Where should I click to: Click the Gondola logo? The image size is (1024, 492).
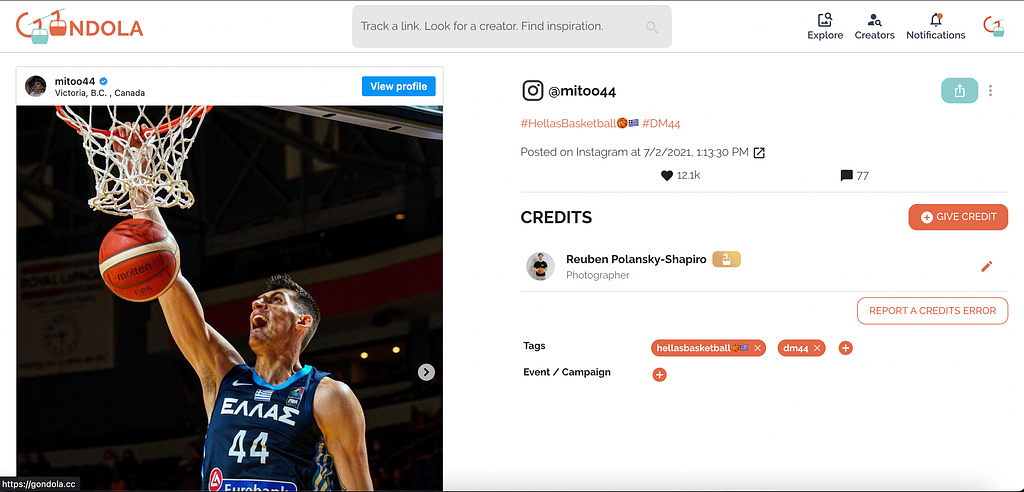(x=79, y=26)
